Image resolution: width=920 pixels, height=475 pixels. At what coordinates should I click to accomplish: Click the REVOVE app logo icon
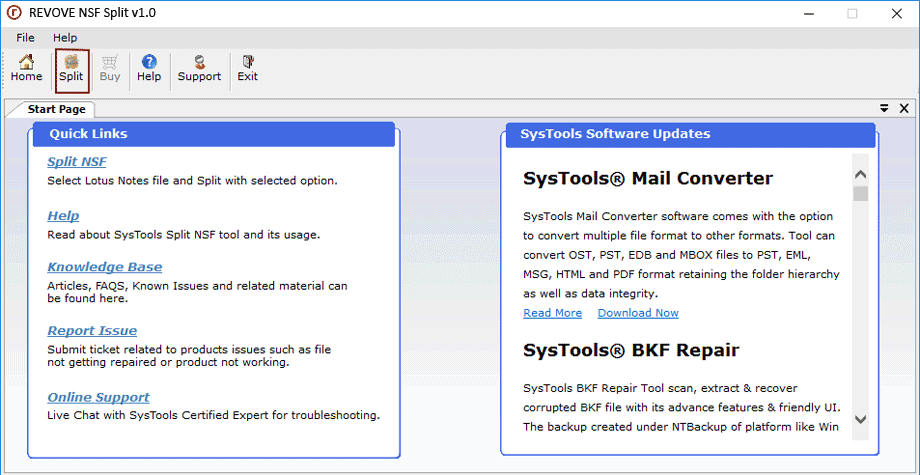(13, 13)
